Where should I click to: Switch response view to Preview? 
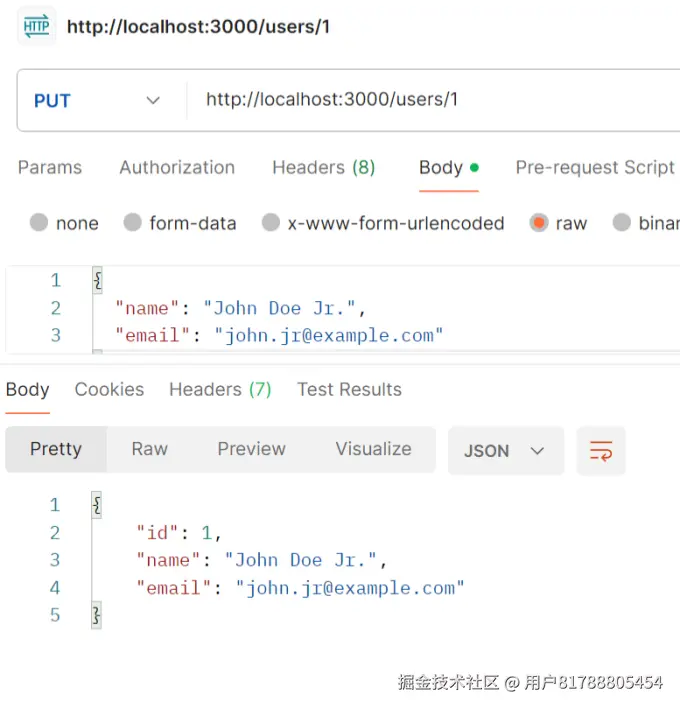click(252, 449)
